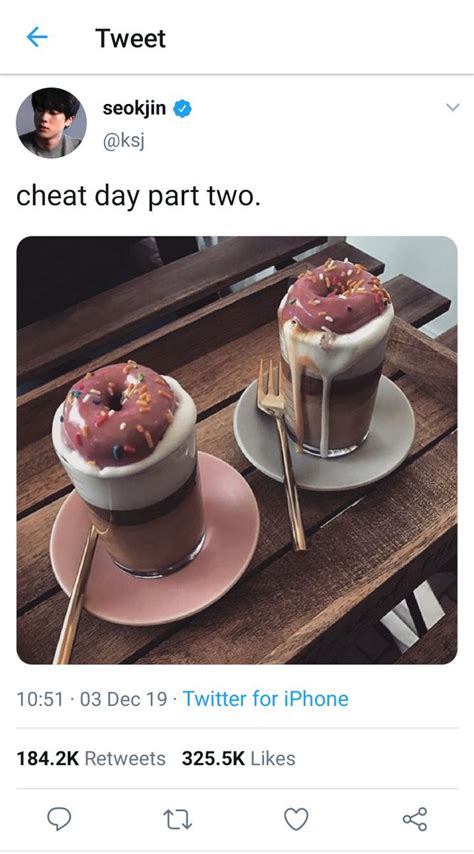Viewport: 474px width, 854px height.
Task: Open the reply speech bubble icon
Action: 59,819
